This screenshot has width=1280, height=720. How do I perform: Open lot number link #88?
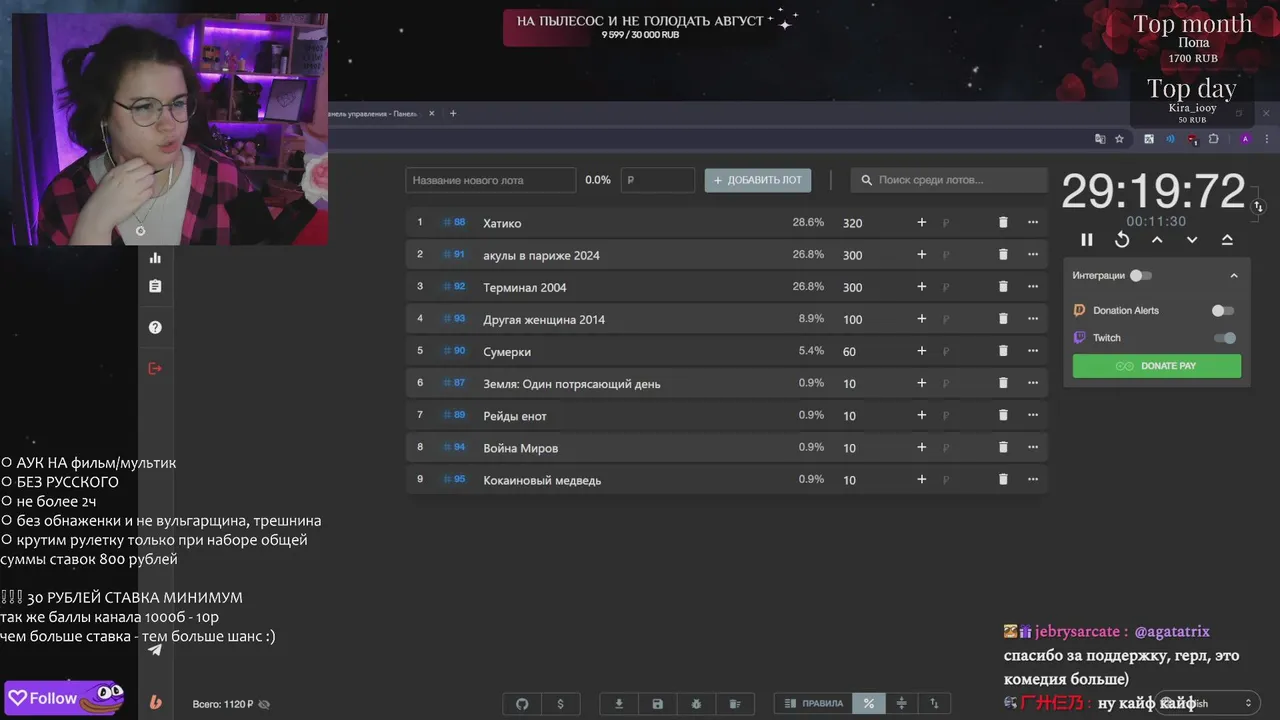click(x=455, y=223)
